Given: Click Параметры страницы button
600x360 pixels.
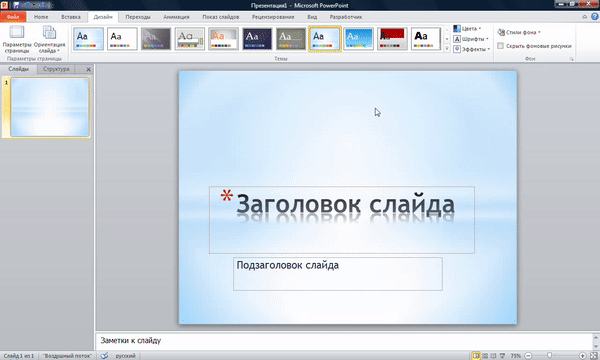Looking at the screenshot, I should click(x=17, y=39).
